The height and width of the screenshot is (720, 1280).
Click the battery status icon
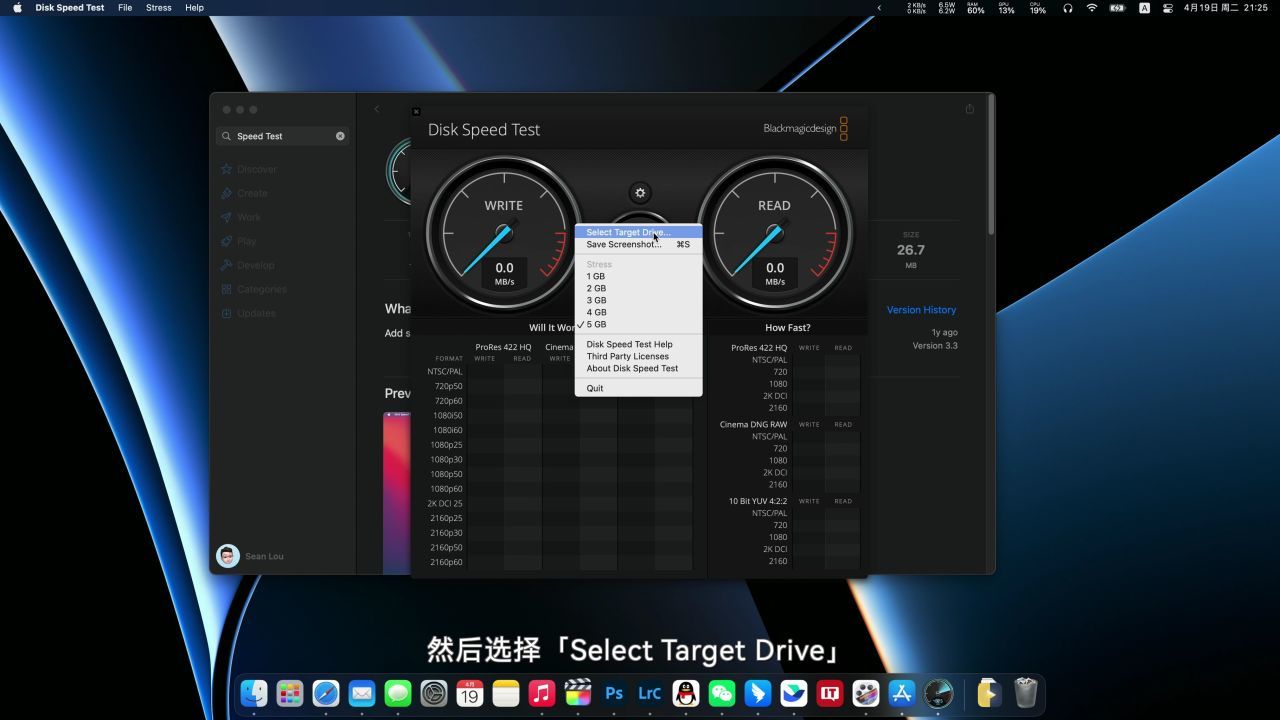pos(1117,8)
